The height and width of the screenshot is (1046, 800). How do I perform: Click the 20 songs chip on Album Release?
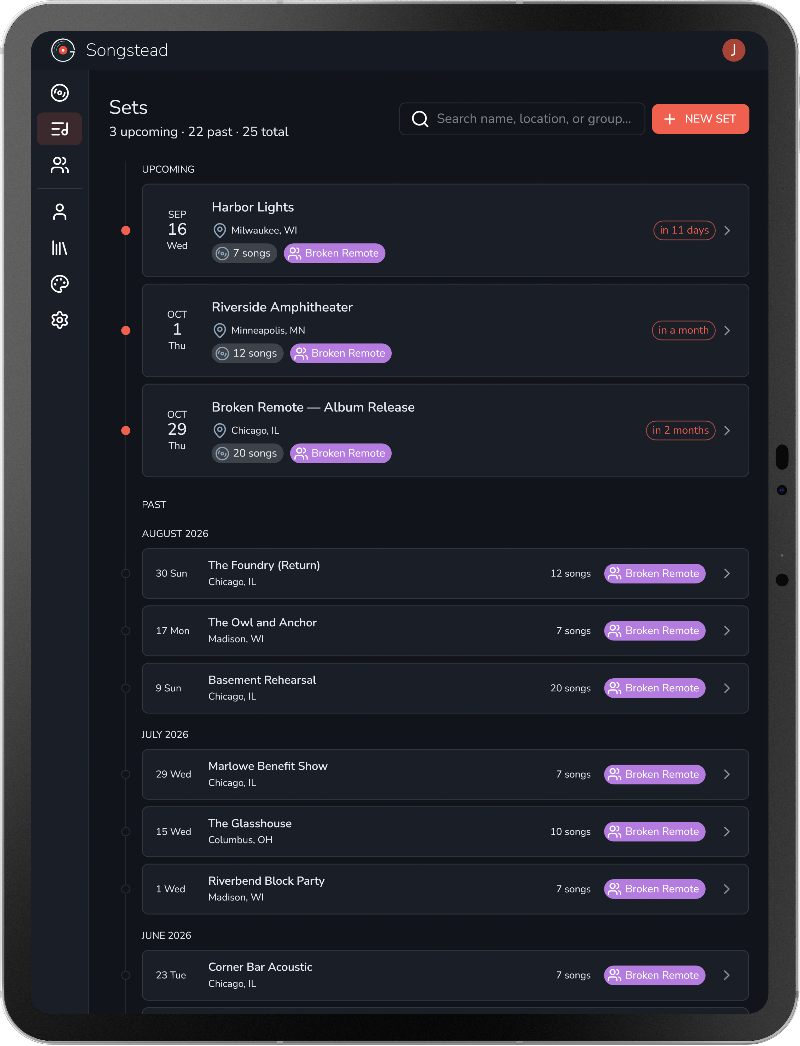pyautogui.click(x=248, y=453)
